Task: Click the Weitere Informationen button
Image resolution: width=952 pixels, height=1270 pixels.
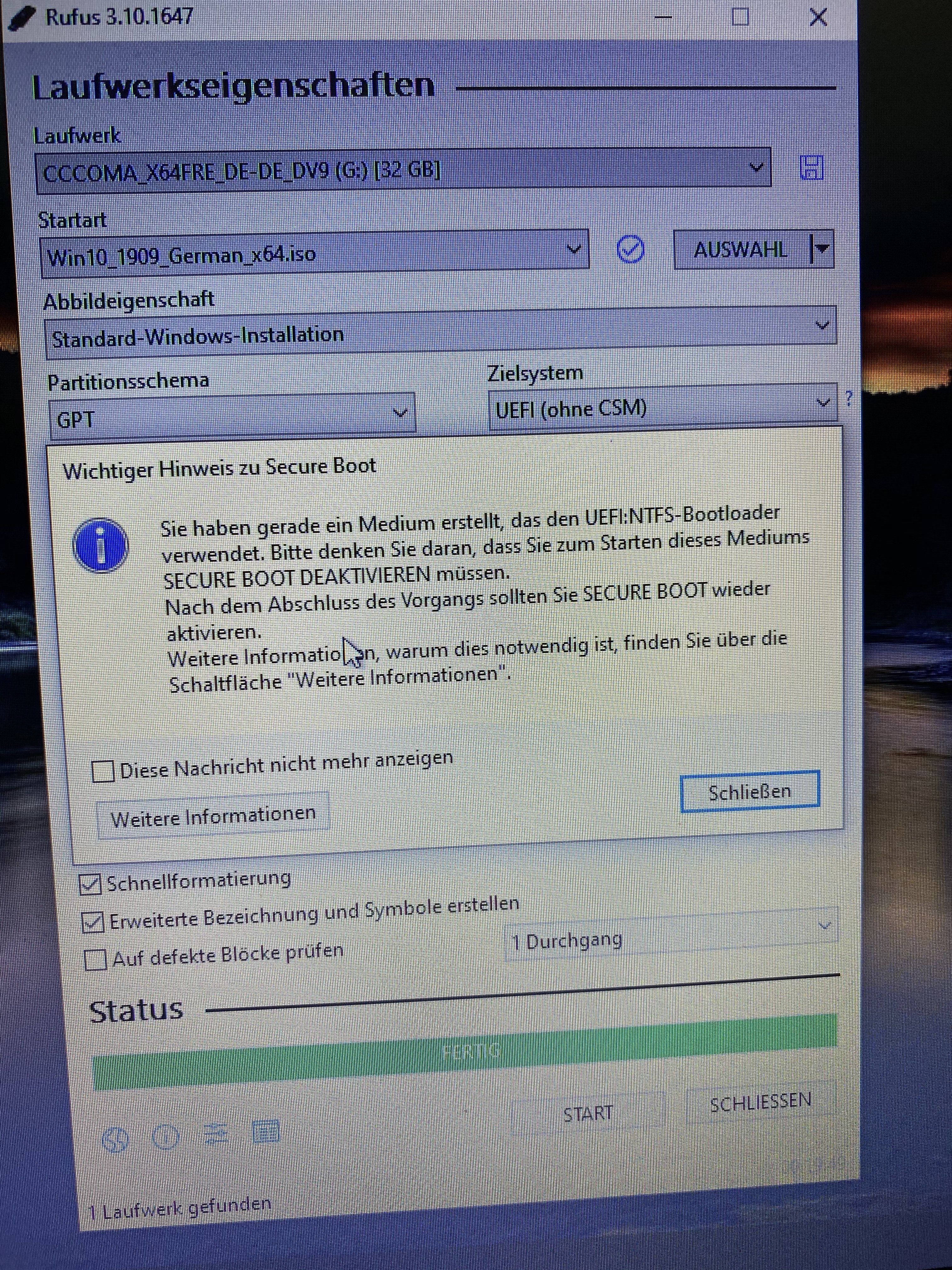Action: pos(213,816)
